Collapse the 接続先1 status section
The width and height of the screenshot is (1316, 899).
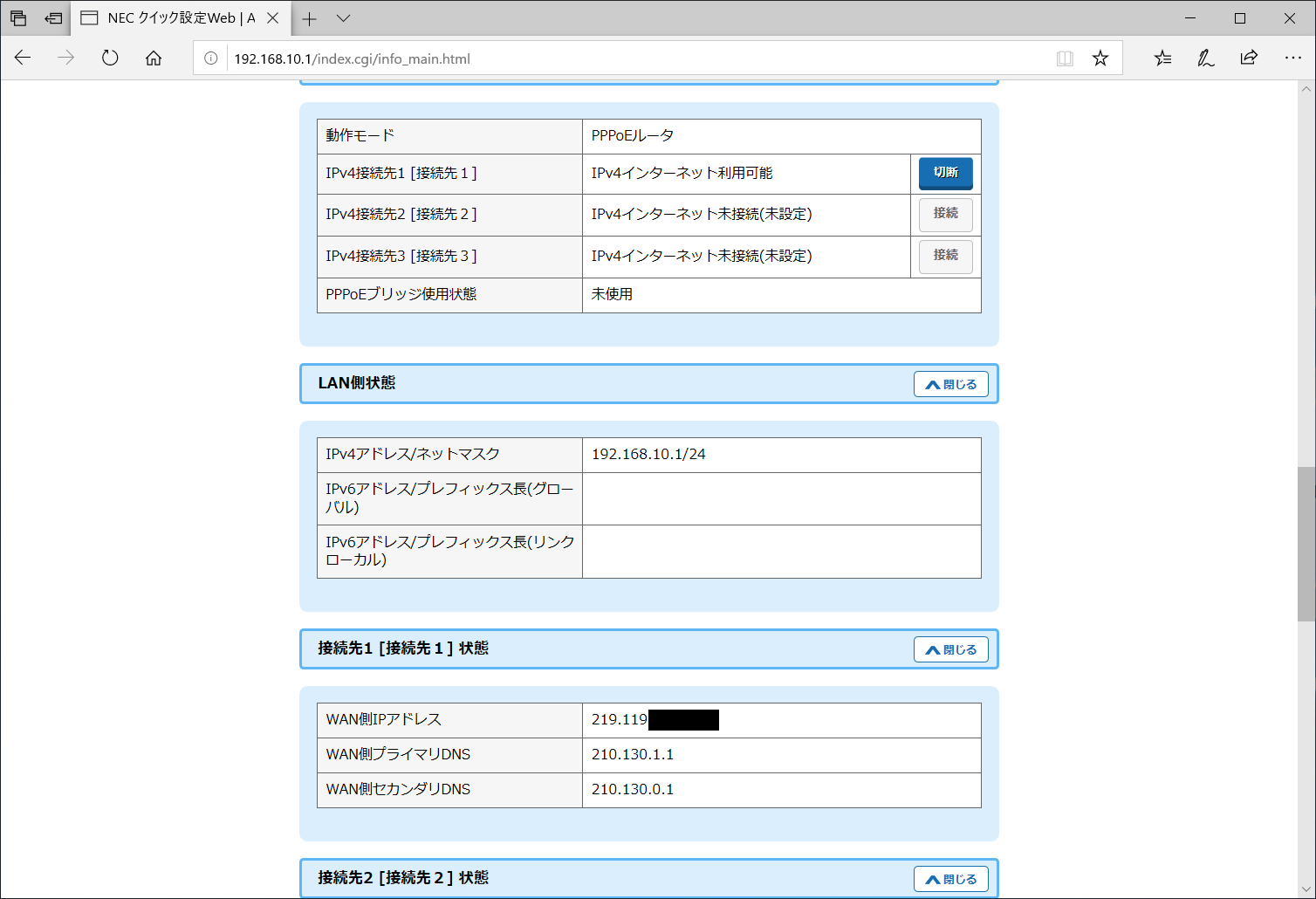[950, 649]
